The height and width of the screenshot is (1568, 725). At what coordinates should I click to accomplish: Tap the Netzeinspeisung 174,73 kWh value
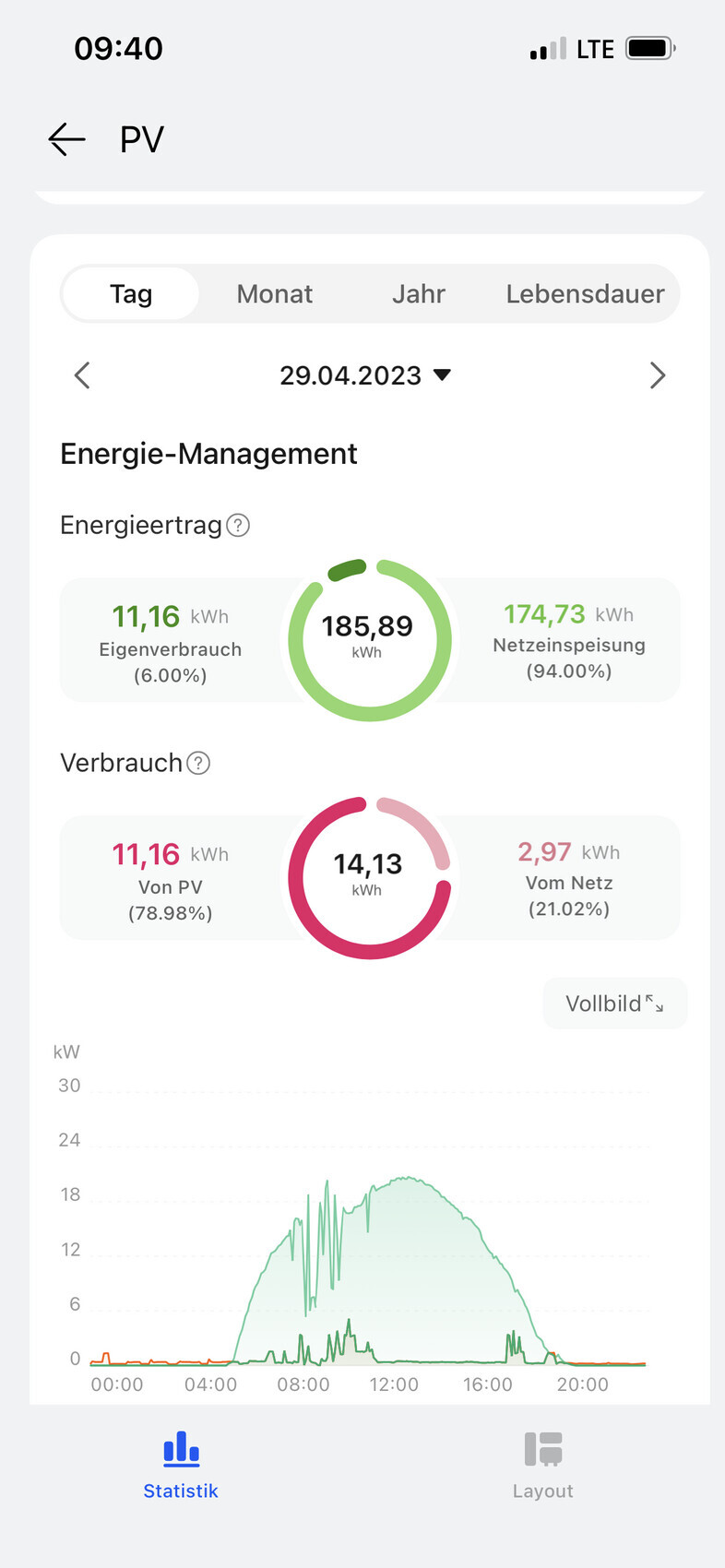544,614
